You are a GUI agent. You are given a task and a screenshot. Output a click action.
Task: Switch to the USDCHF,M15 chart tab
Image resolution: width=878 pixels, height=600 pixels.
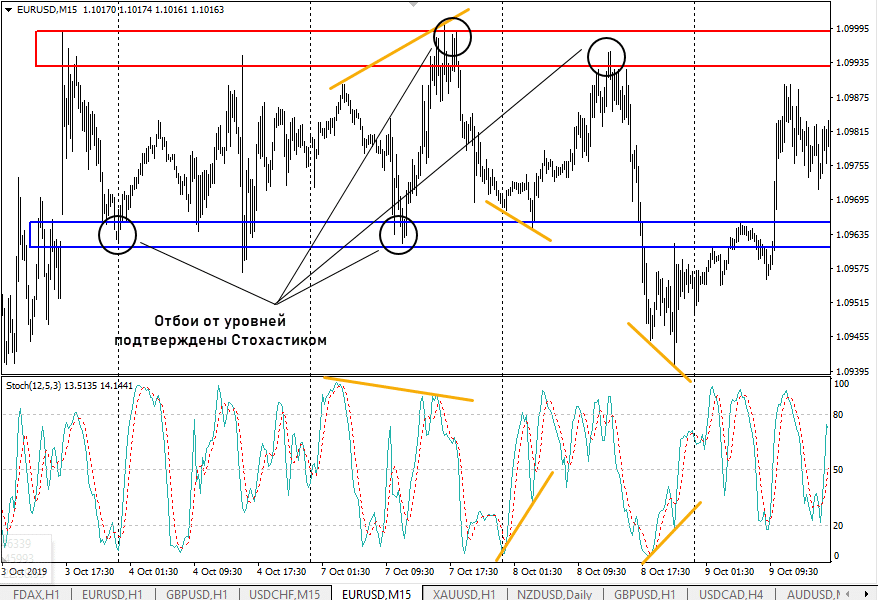pos(284,594)
